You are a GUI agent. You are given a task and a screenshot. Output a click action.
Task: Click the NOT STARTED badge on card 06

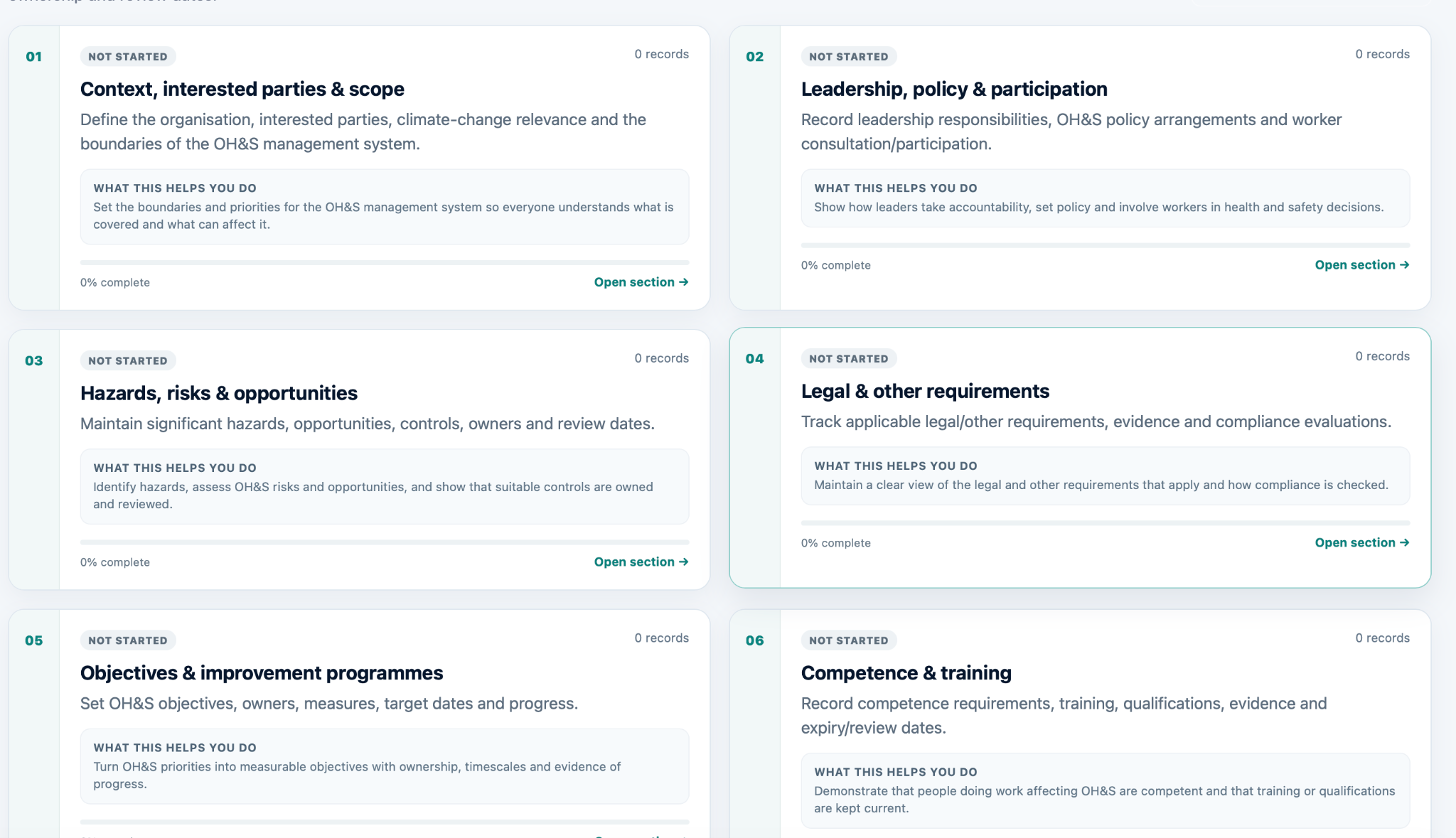(849, 640)
